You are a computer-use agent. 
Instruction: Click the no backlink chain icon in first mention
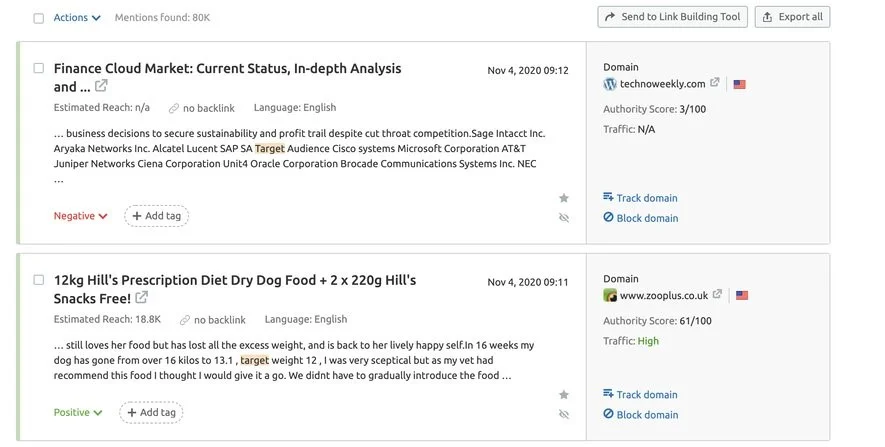coord(174,108)
